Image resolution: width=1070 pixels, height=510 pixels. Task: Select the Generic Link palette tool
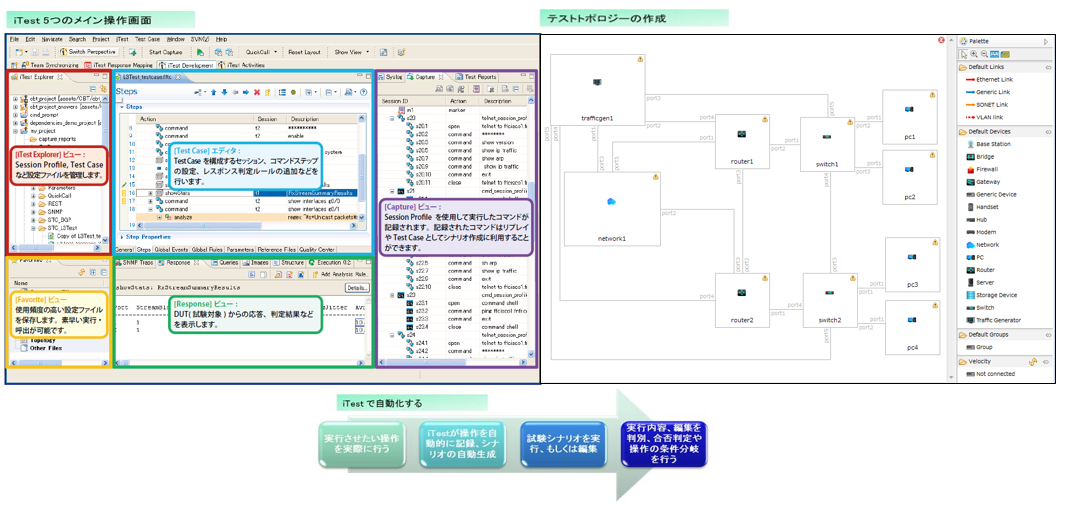(x=987, y=92)
